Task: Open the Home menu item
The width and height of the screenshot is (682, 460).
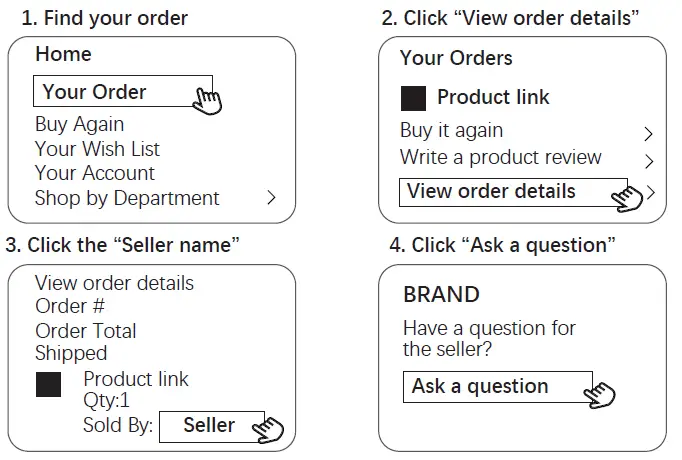Action: 63,54
